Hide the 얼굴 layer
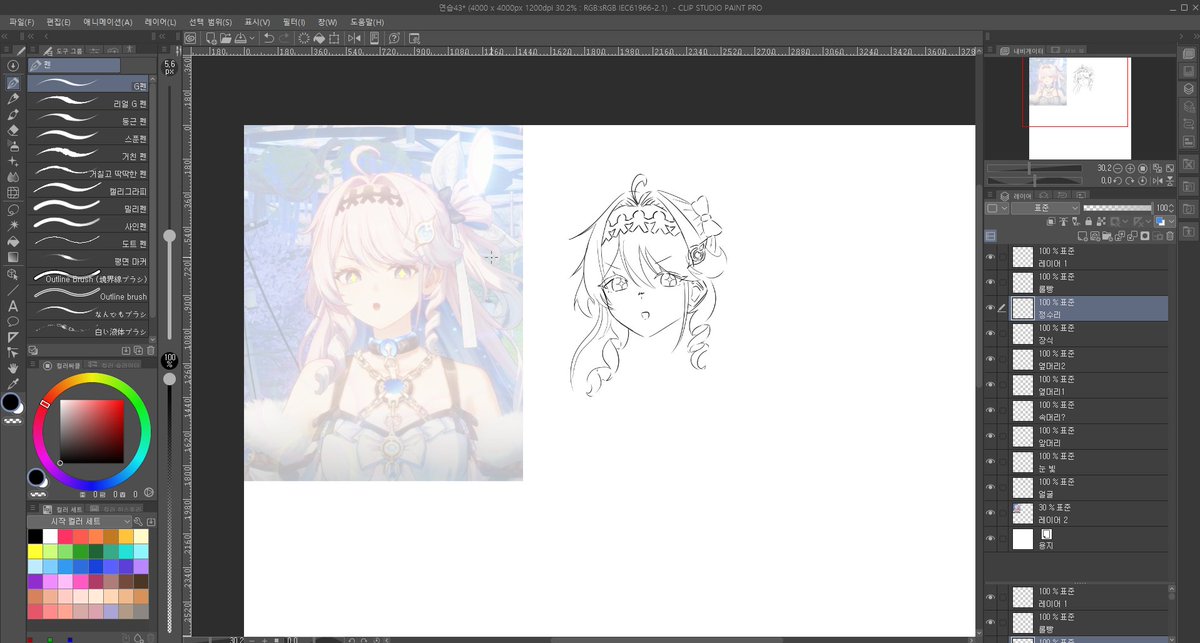 990,488
